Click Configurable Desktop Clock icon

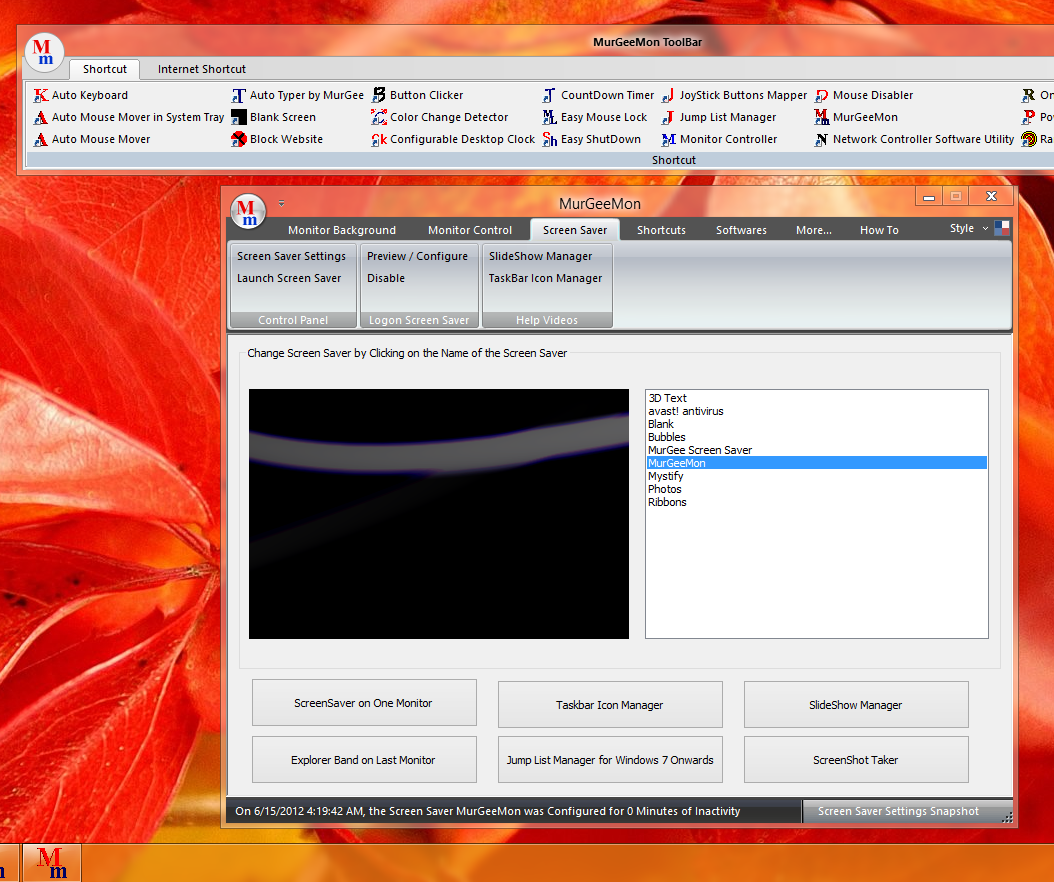click(379, 139)
